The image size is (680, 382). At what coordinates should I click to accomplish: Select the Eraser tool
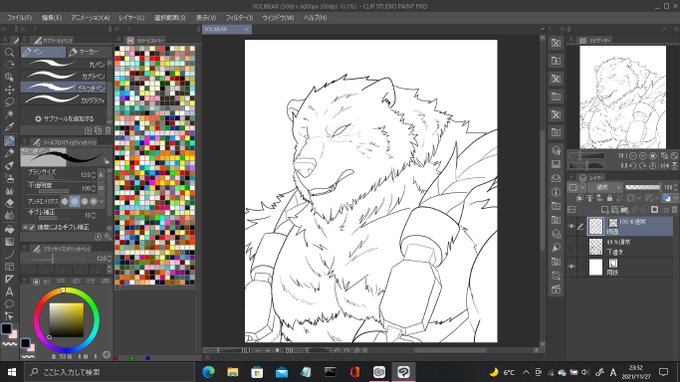(9, 203)
